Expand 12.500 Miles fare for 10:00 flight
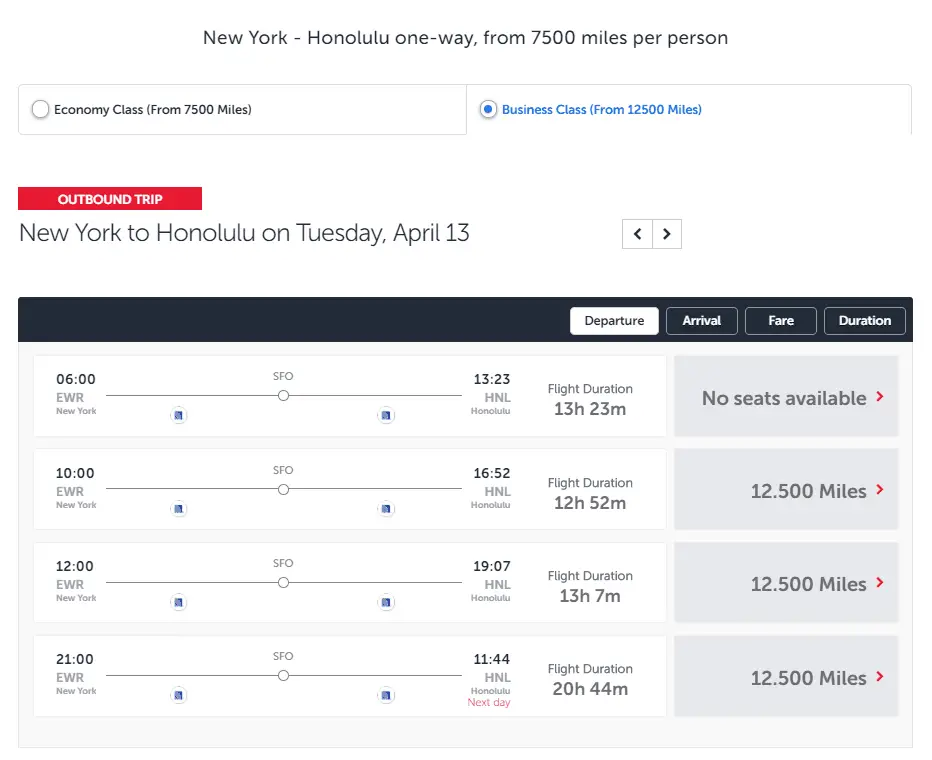Image resolution: width=932 pixels, height=760 pixels. tap(786, 490)
